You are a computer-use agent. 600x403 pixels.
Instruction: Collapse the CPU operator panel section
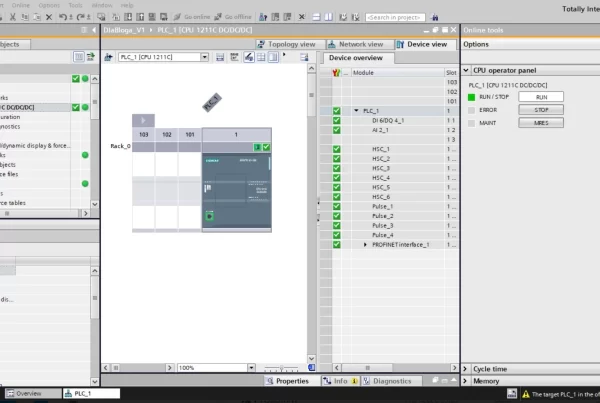467,72
